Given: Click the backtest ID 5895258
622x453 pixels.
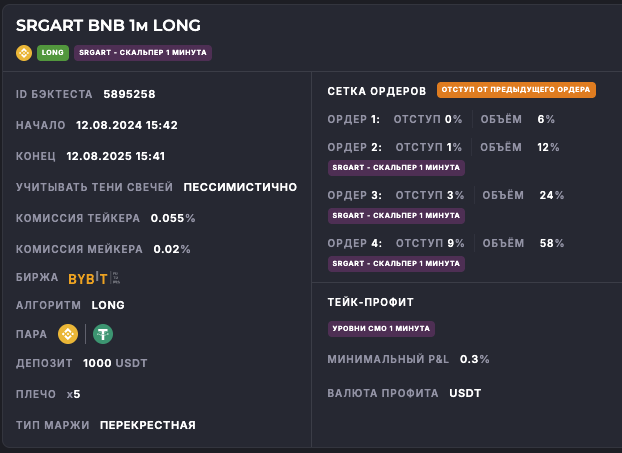Looking at the screenshot, I should [129, 95].
